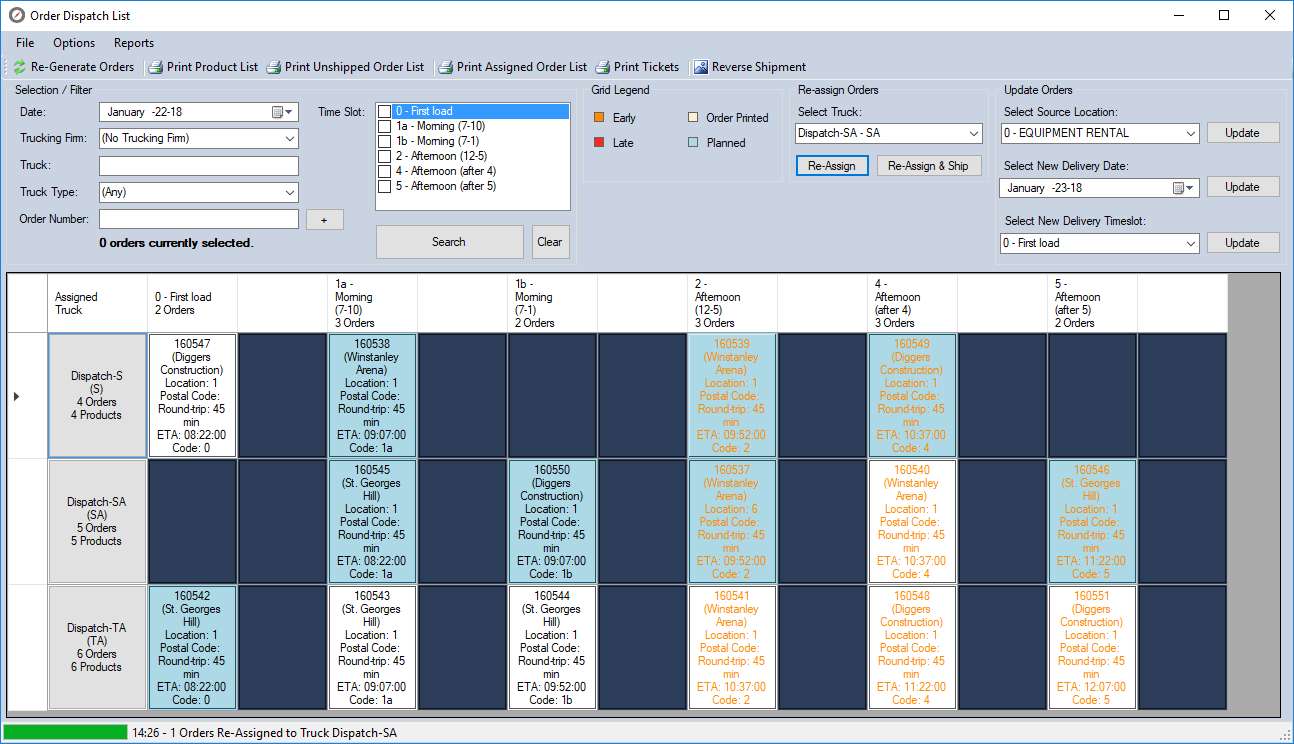Click the Print Unshipped Order List icon
The height and width of the screenshot is (744, 1294).
271,67
